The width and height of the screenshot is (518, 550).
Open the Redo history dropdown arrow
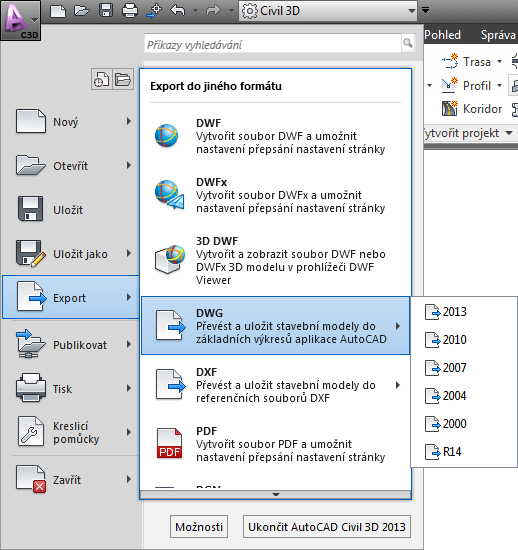point(231,11)
